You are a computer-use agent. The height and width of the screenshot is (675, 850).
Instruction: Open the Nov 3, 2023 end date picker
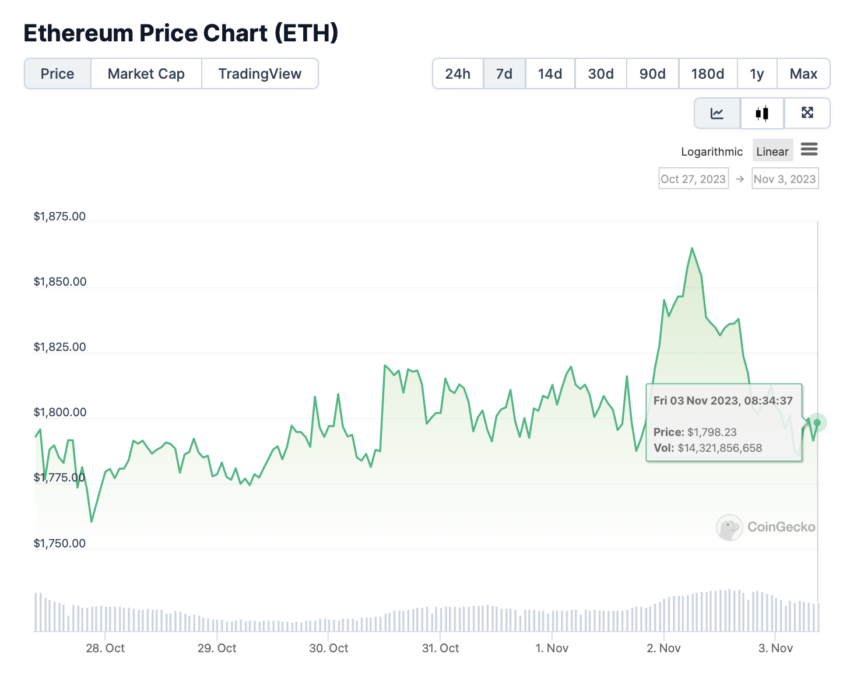785,179
